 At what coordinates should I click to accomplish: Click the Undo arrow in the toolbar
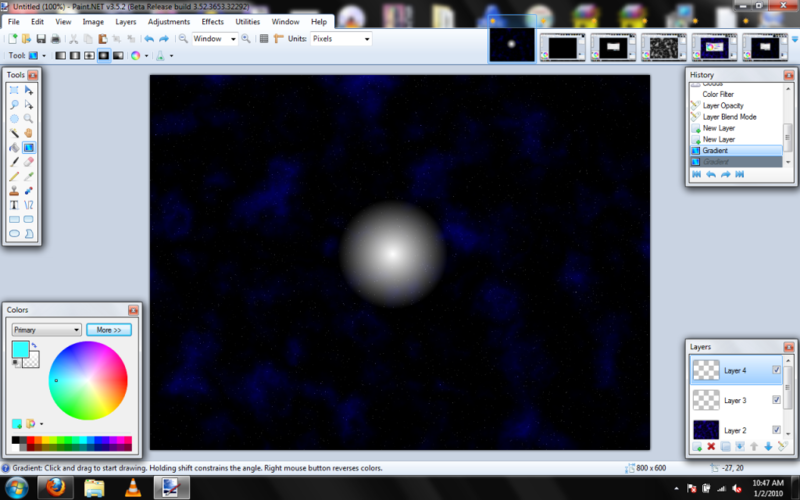[149, 39]
